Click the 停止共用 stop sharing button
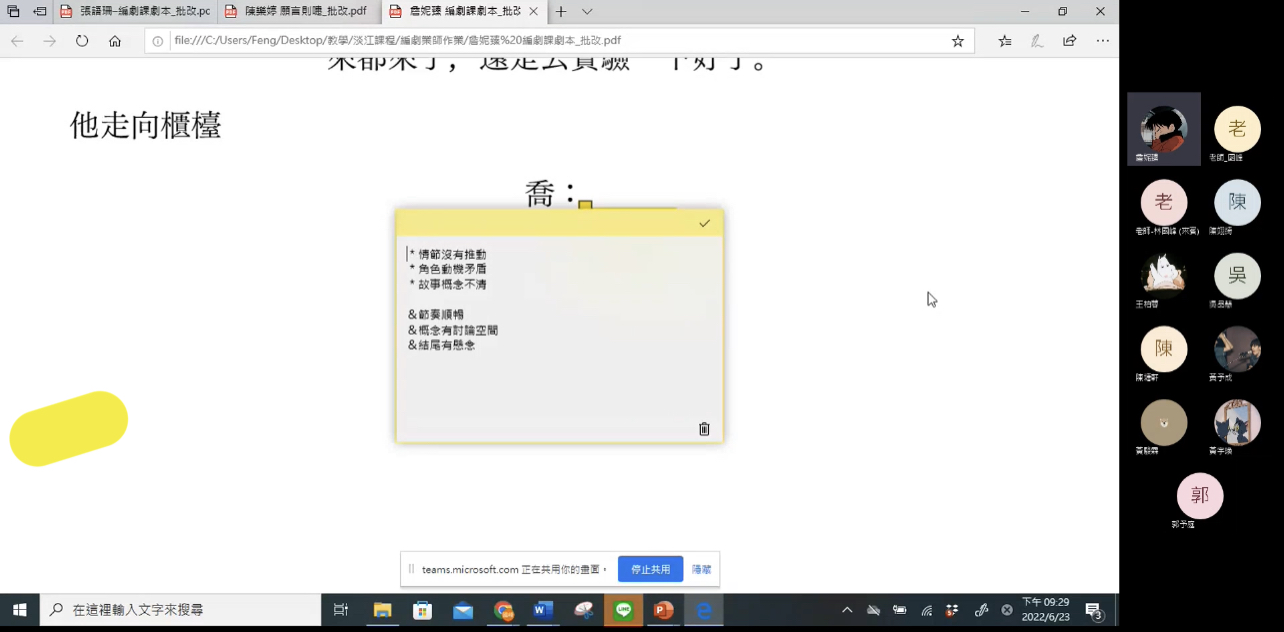 tap(650, 569)
